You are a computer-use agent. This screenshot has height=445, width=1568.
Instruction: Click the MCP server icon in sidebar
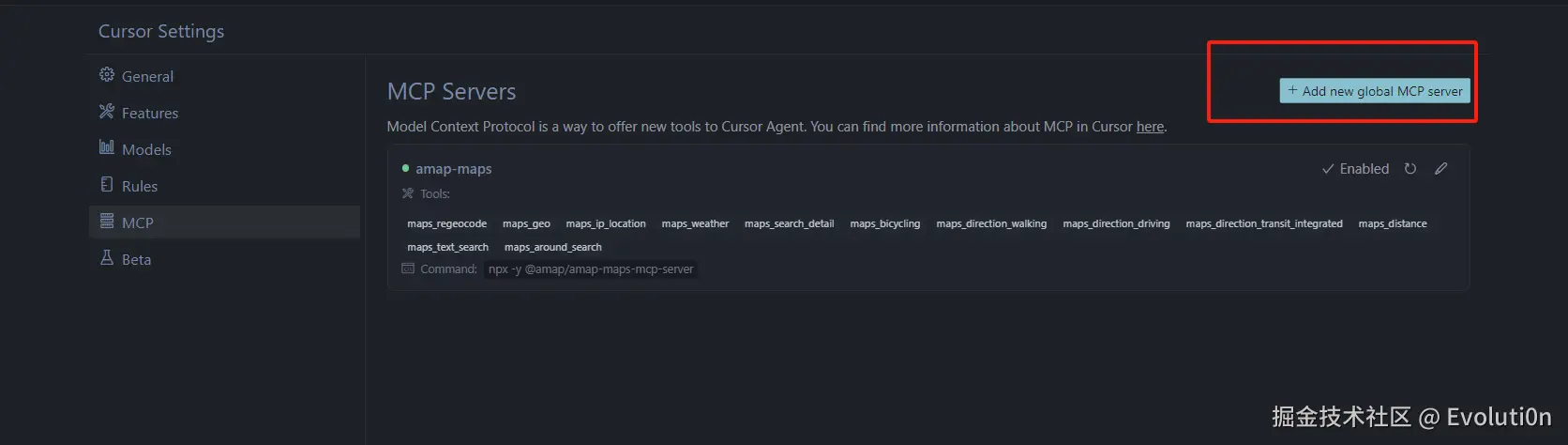[x=107, y=222]
